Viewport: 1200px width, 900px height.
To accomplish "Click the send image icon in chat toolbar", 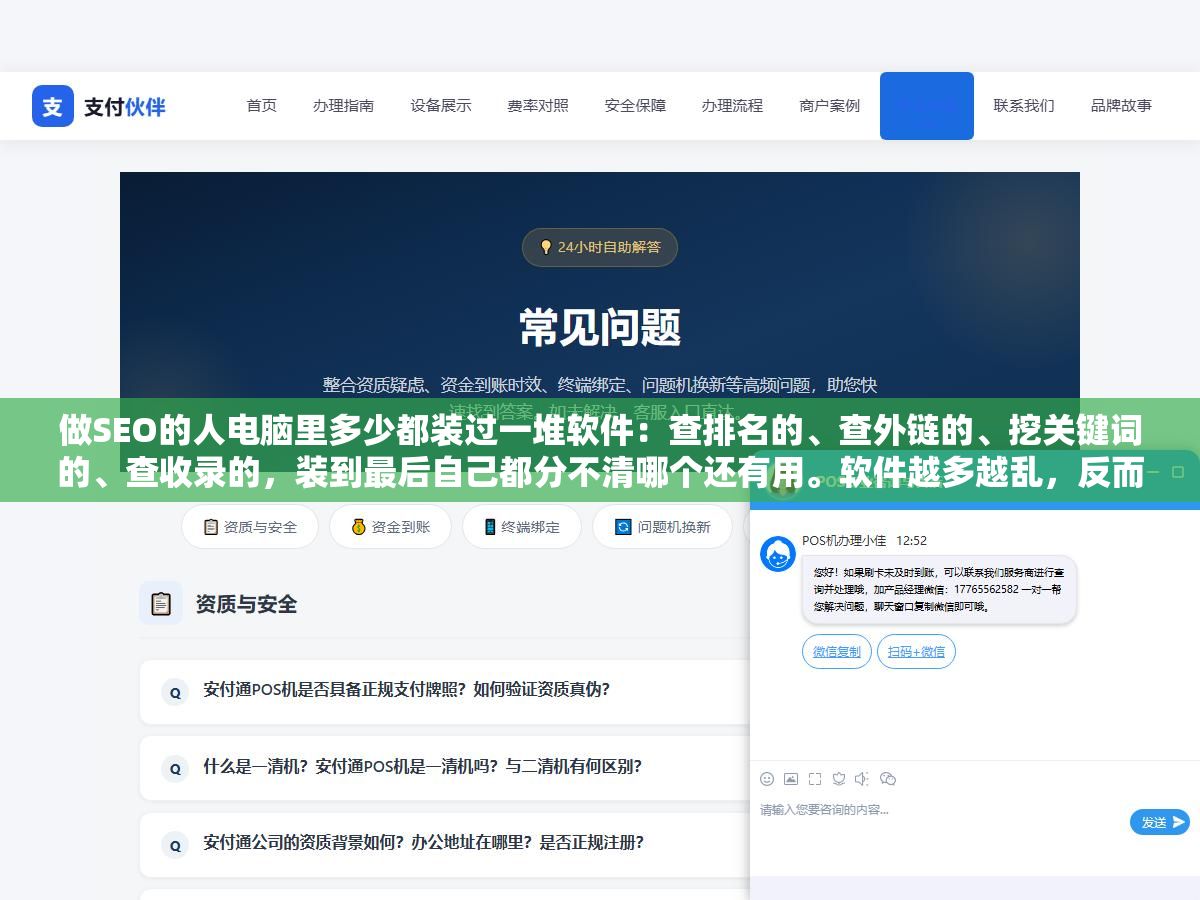I will point(791,779).
